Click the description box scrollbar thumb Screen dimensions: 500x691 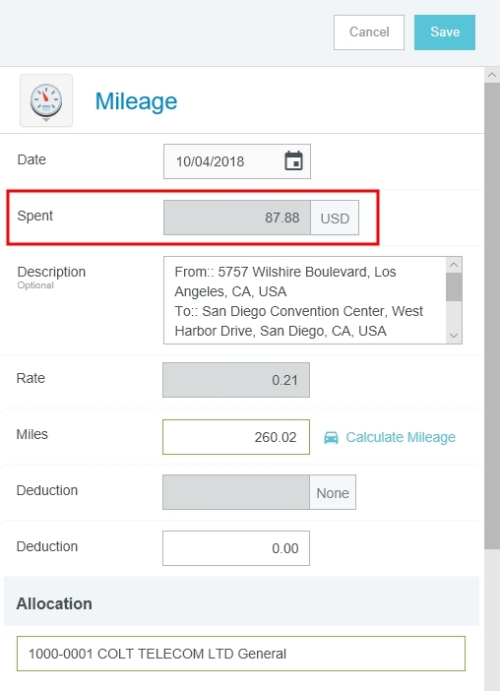[x=454, y=287]
